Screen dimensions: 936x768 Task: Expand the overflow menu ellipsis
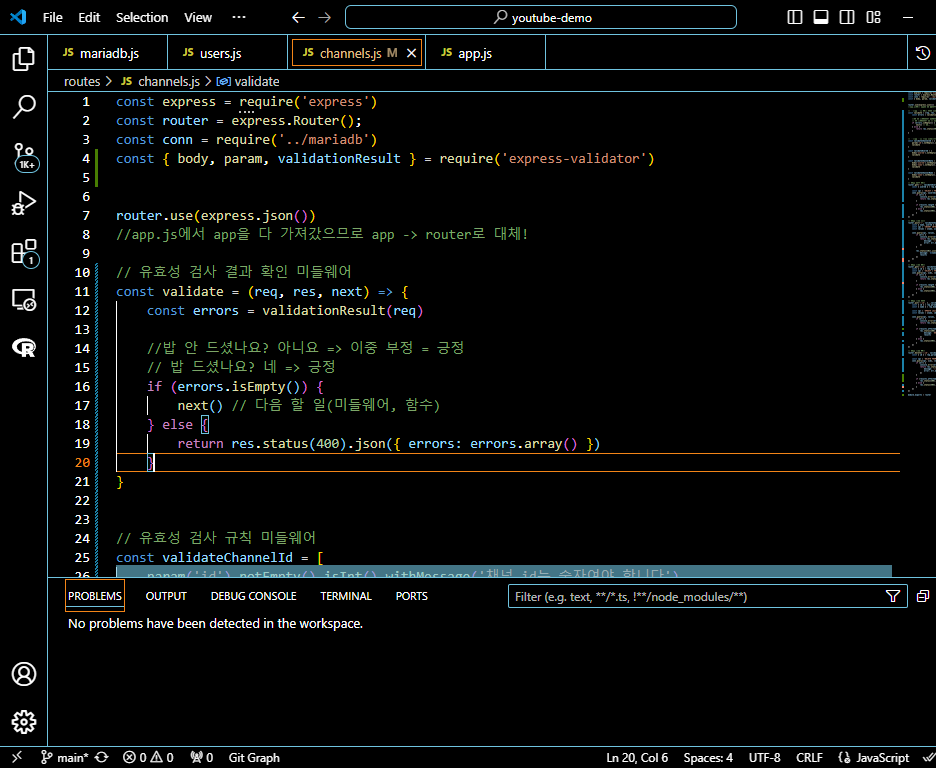239,17
